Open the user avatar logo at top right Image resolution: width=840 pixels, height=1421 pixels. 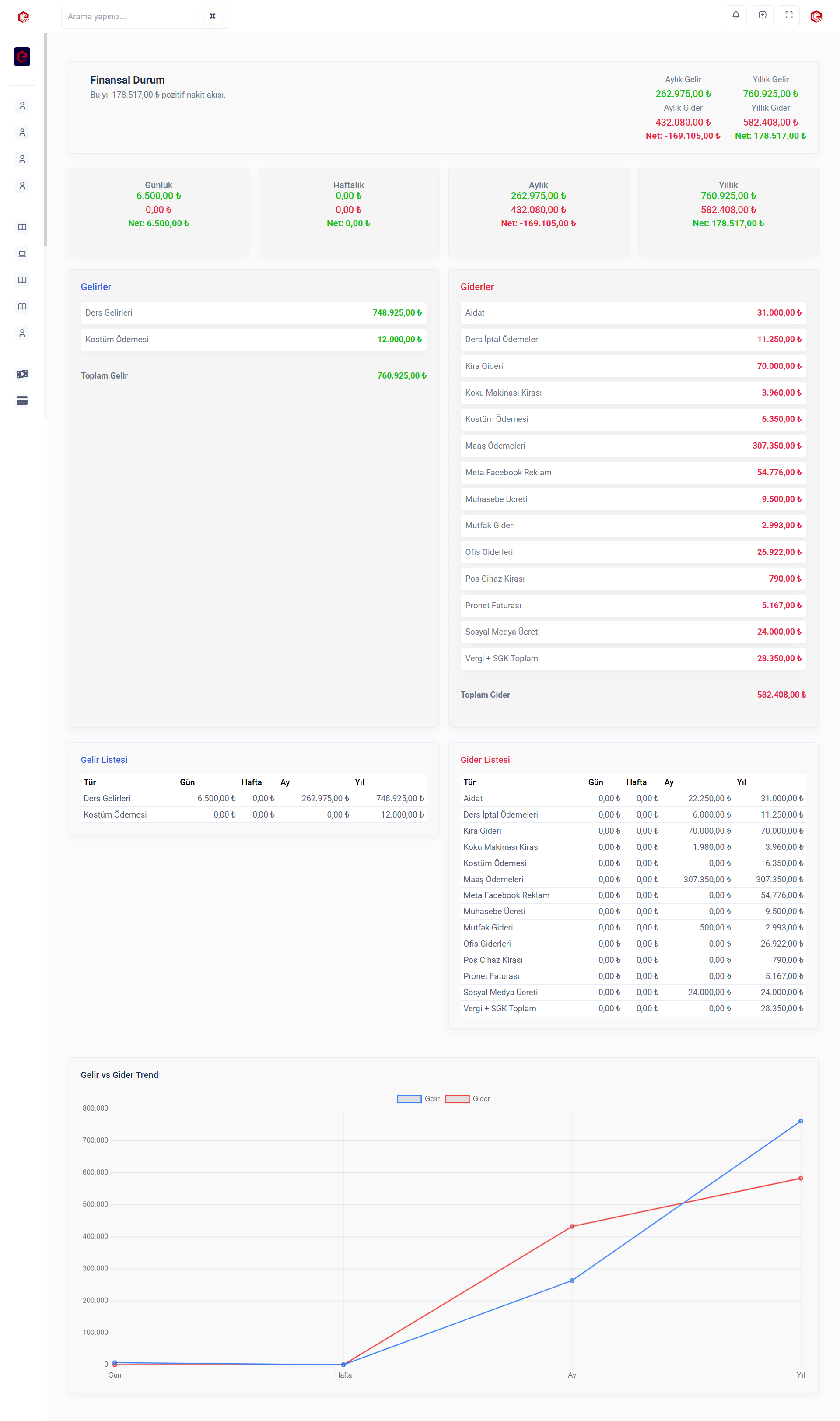click(815, 17)
